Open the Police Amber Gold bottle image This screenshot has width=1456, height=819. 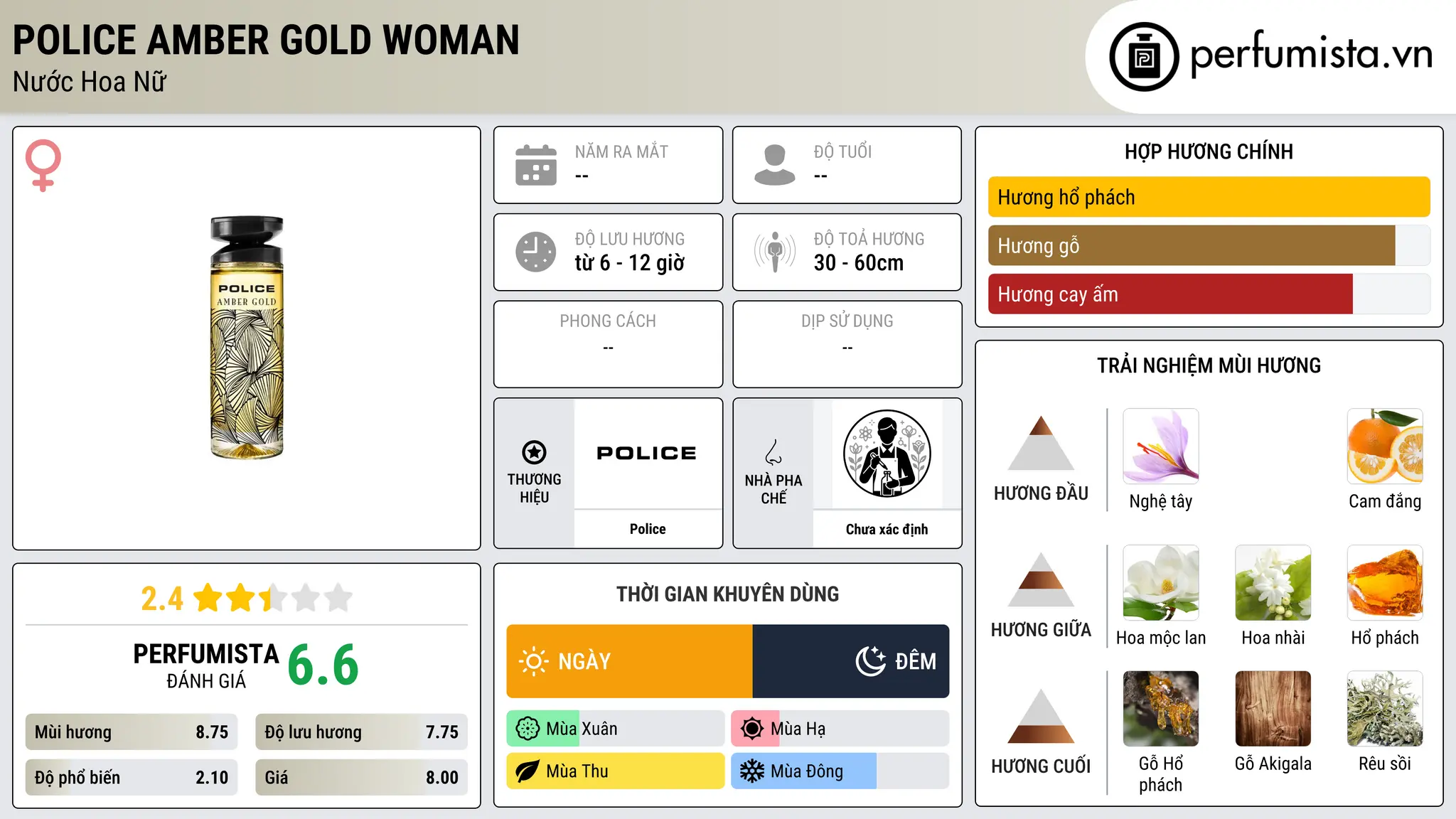(x=247, y=338)
